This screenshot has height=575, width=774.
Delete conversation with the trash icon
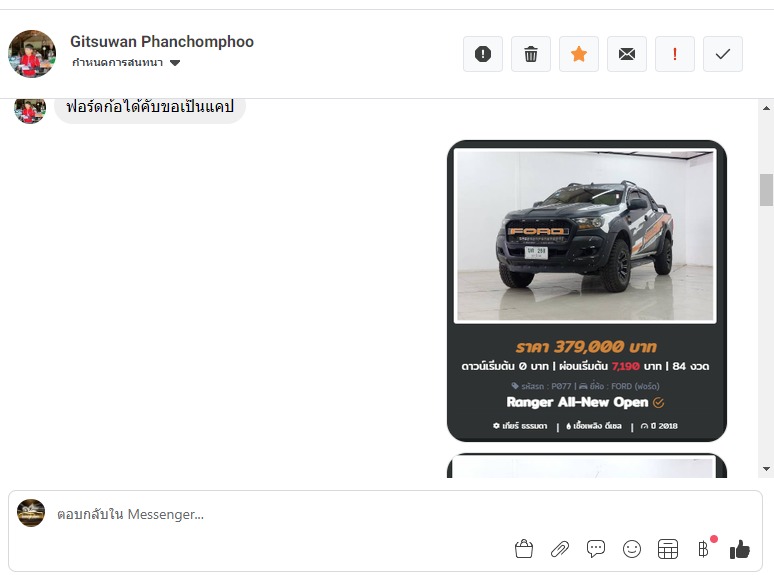531,54
